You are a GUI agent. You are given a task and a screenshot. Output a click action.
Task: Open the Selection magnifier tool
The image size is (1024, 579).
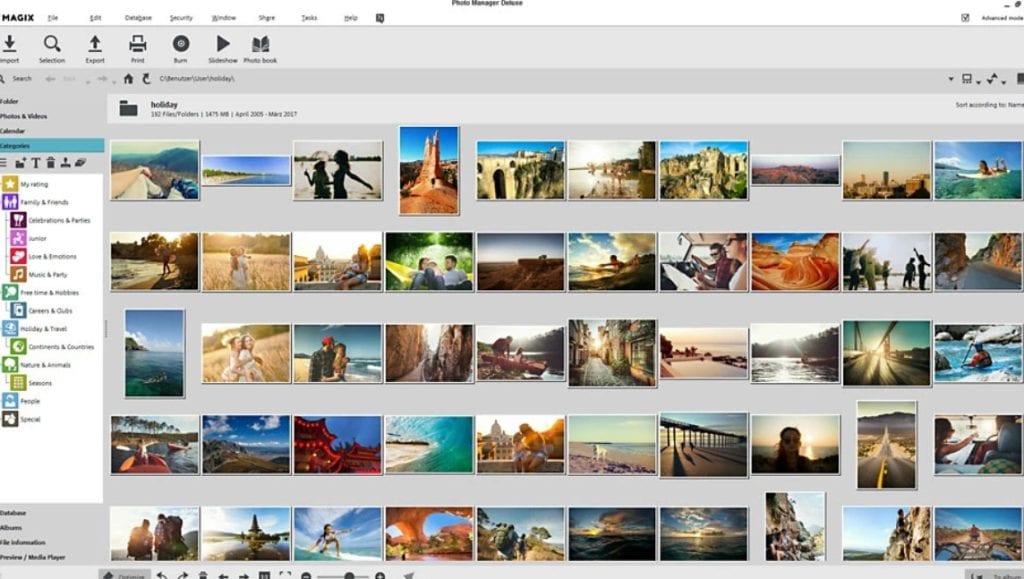pos(52,44)
